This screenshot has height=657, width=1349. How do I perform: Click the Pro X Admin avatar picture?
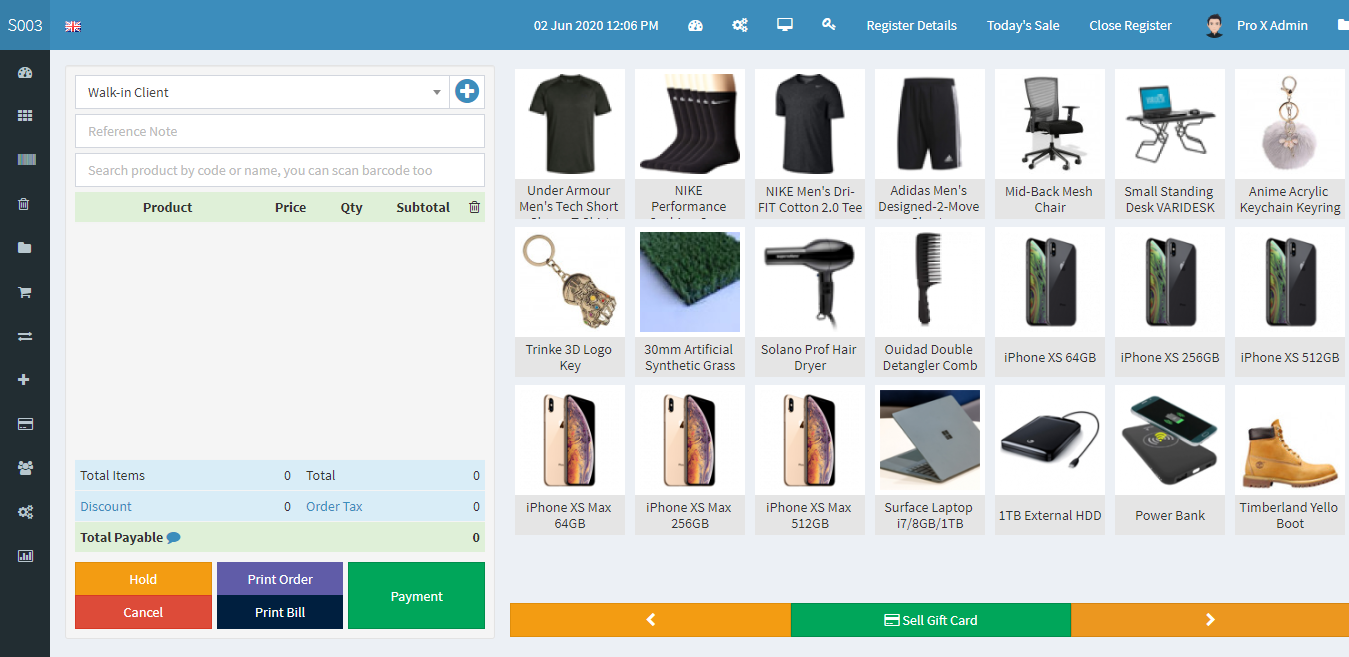tap(1214, 25)
